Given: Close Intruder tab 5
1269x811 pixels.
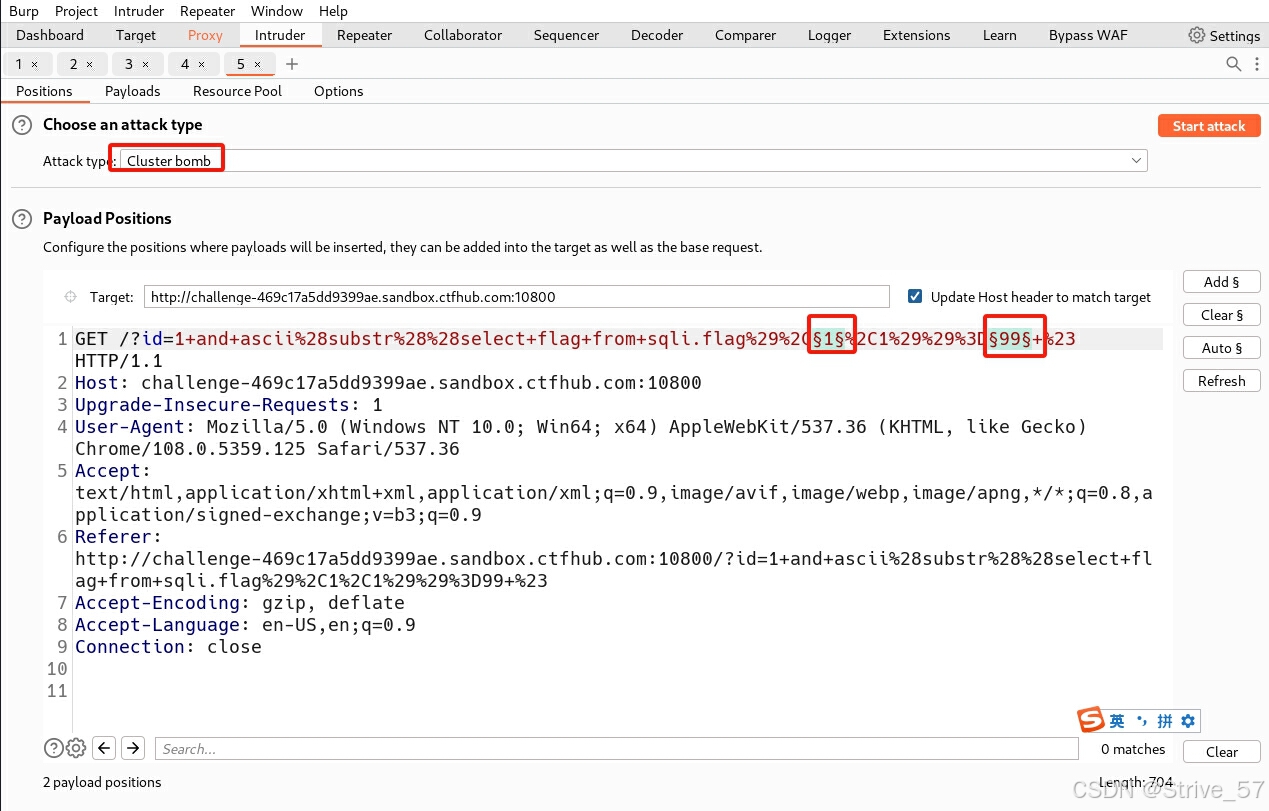Looking at the screenshot, I should point(257,64).
